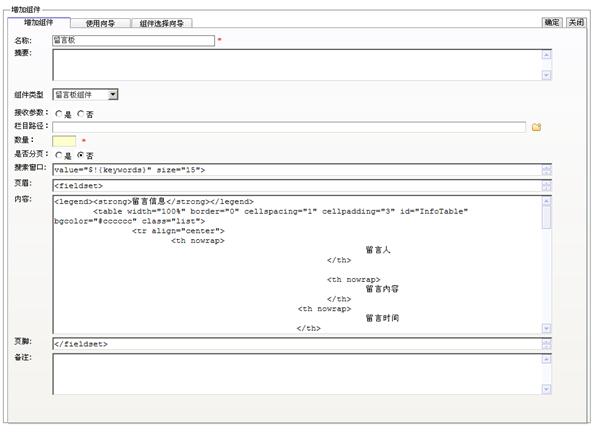This screenshot has height=434, width=604.
Task: Click the 页眉 field containing <fieldset>
Action: tap(296, 185)
